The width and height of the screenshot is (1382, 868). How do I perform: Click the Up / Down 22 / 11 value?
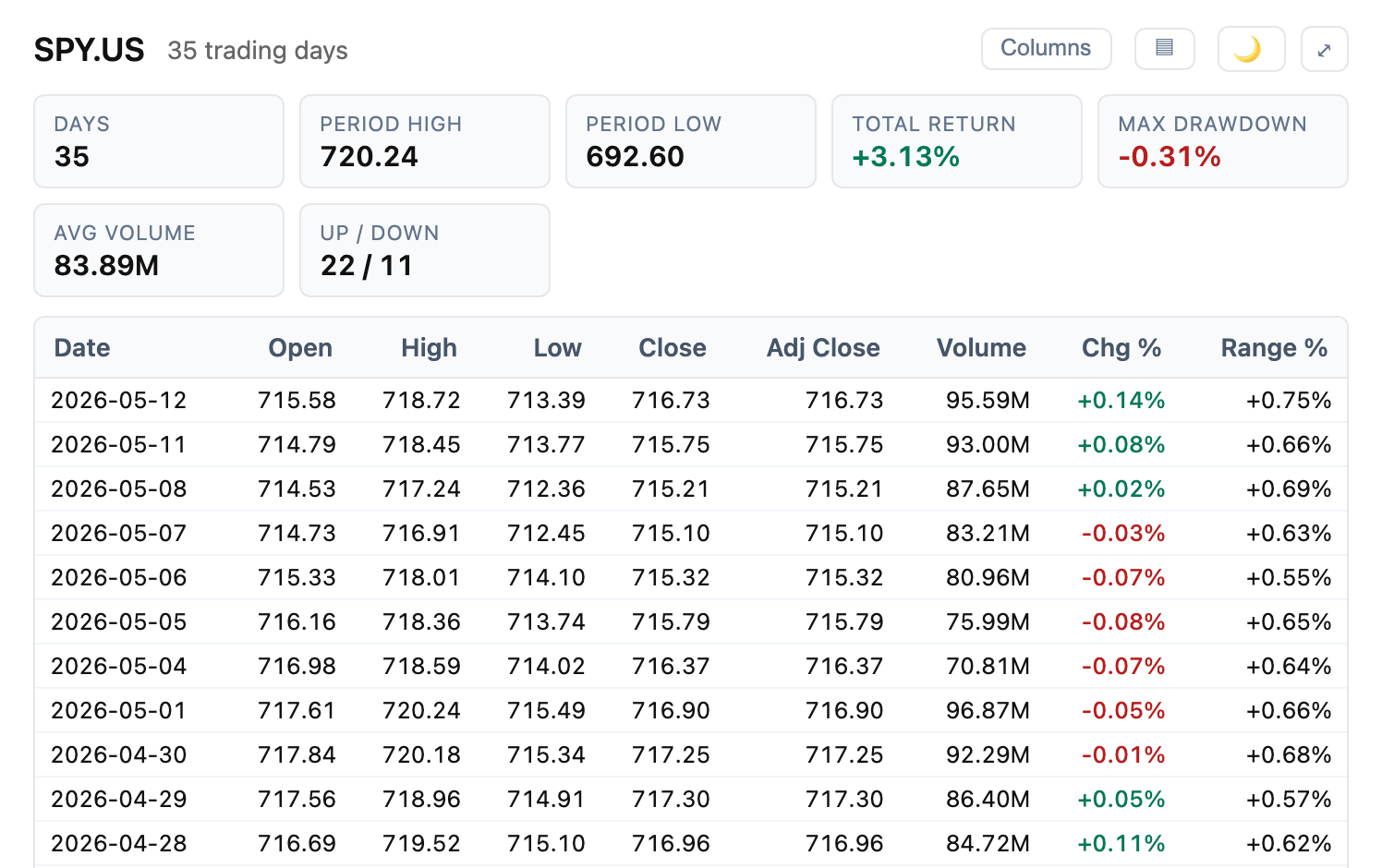click(x=367, y=266)
